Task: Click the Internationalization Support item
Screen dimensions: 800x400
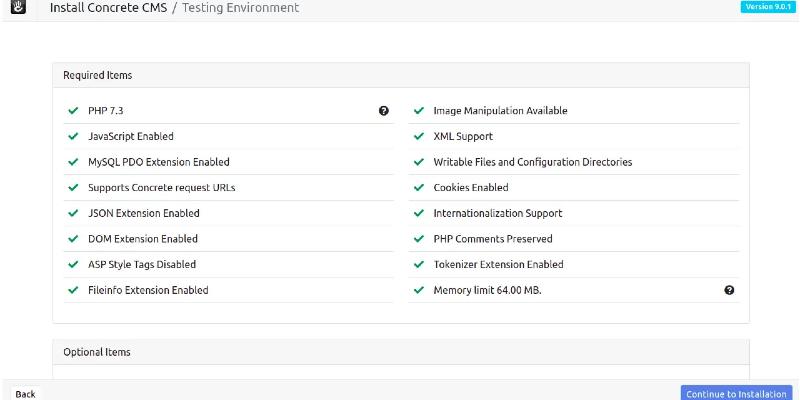Action: [497, 213]
